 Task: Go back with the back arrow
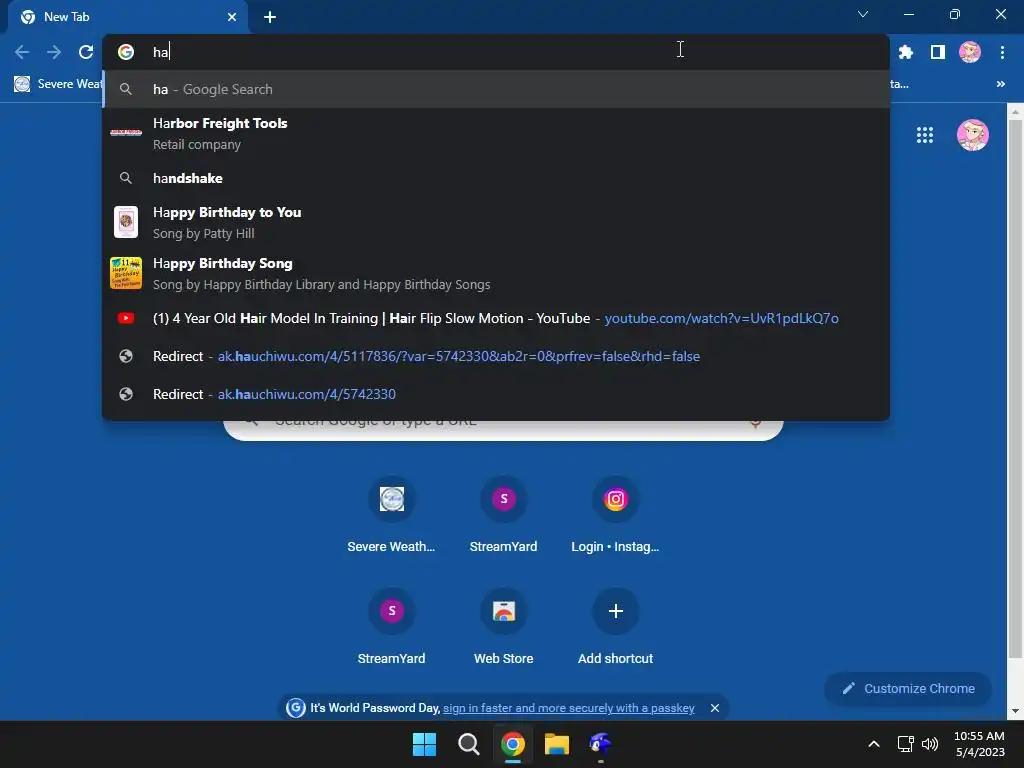(22, 52)
